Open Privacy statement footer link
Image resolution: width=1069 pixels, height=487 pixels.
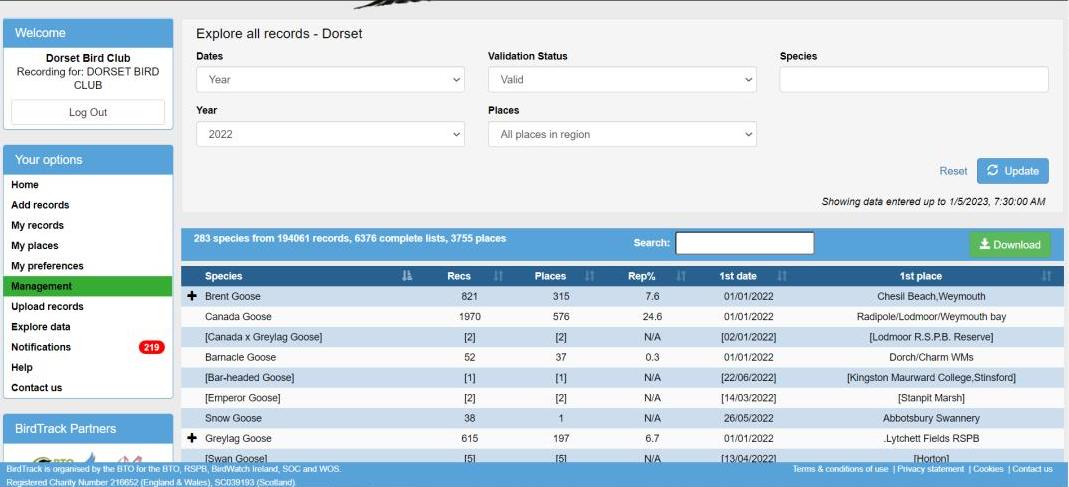931,469
